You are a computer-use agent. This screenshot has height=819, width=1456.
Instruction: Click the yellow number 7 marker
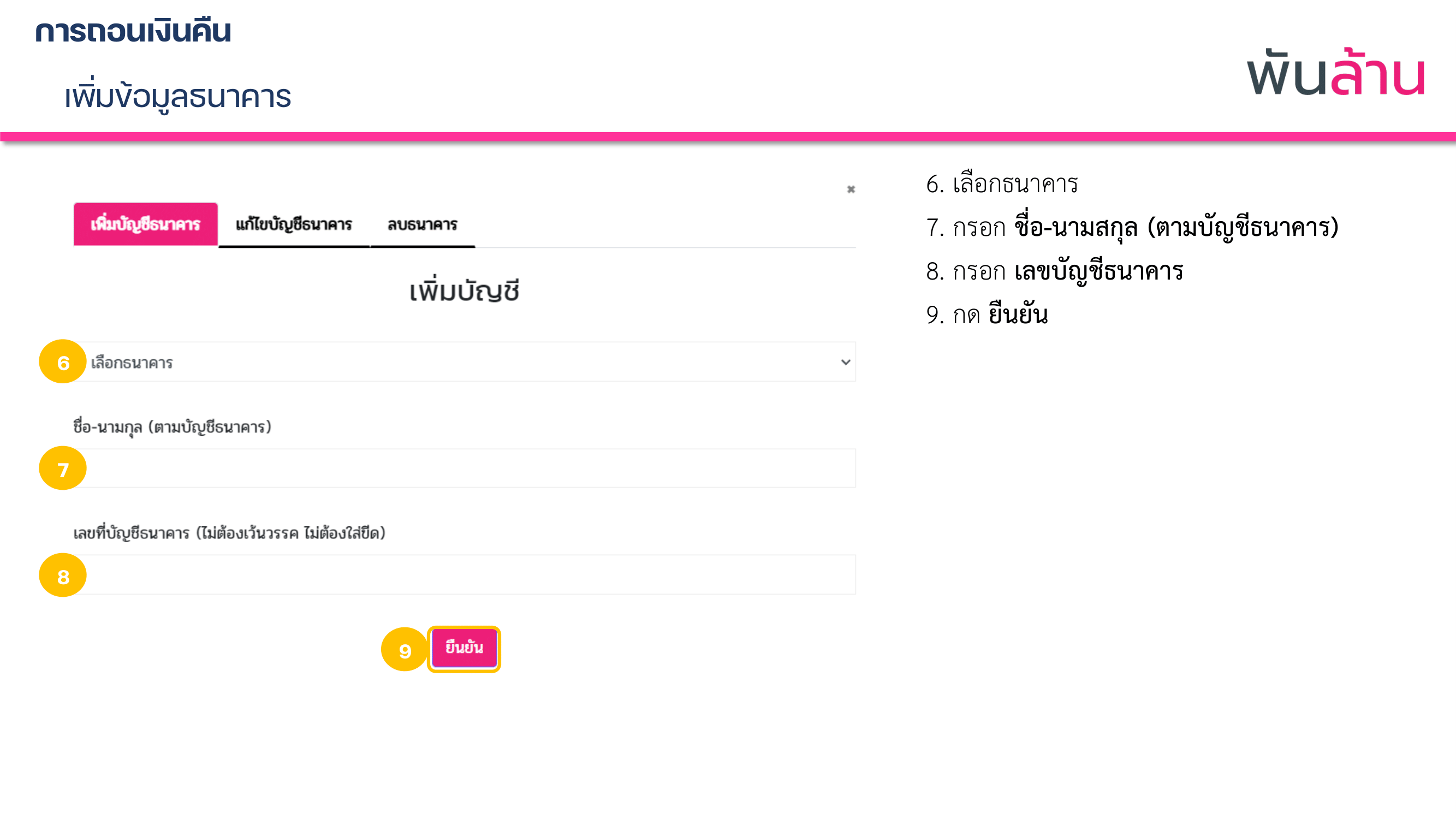(x=63, y=468)
